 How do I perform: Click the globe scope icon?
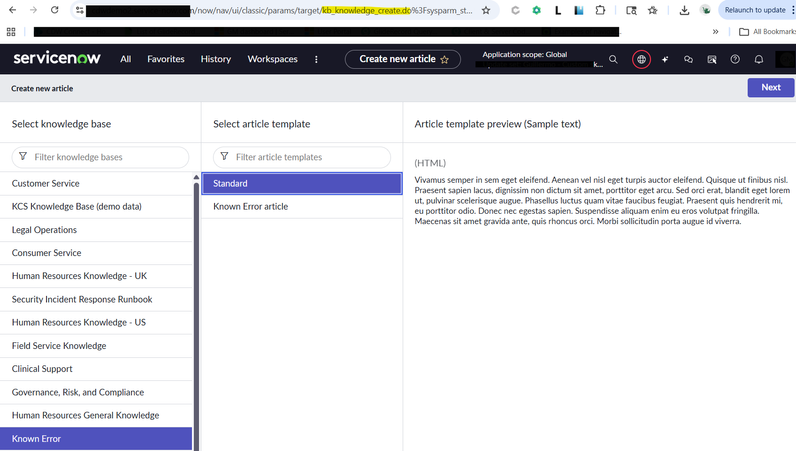coord(642,59)
